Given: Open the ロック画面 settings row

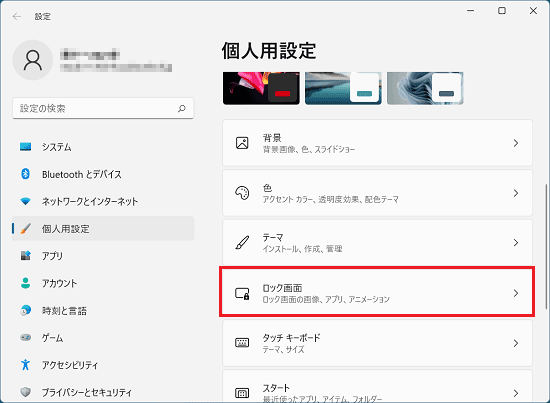Looking at the screenshot, I should click(x=377, y=293).
